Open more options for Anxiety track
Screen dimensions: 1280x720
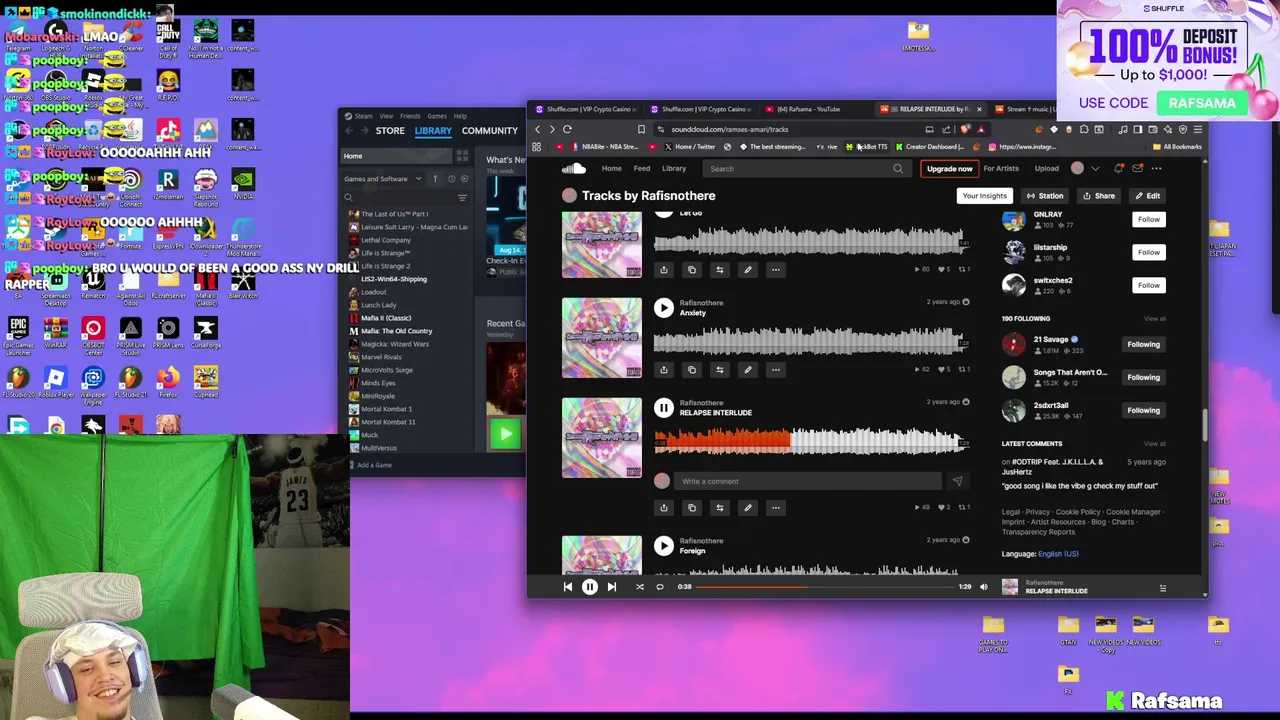click(x=775, y=370)
